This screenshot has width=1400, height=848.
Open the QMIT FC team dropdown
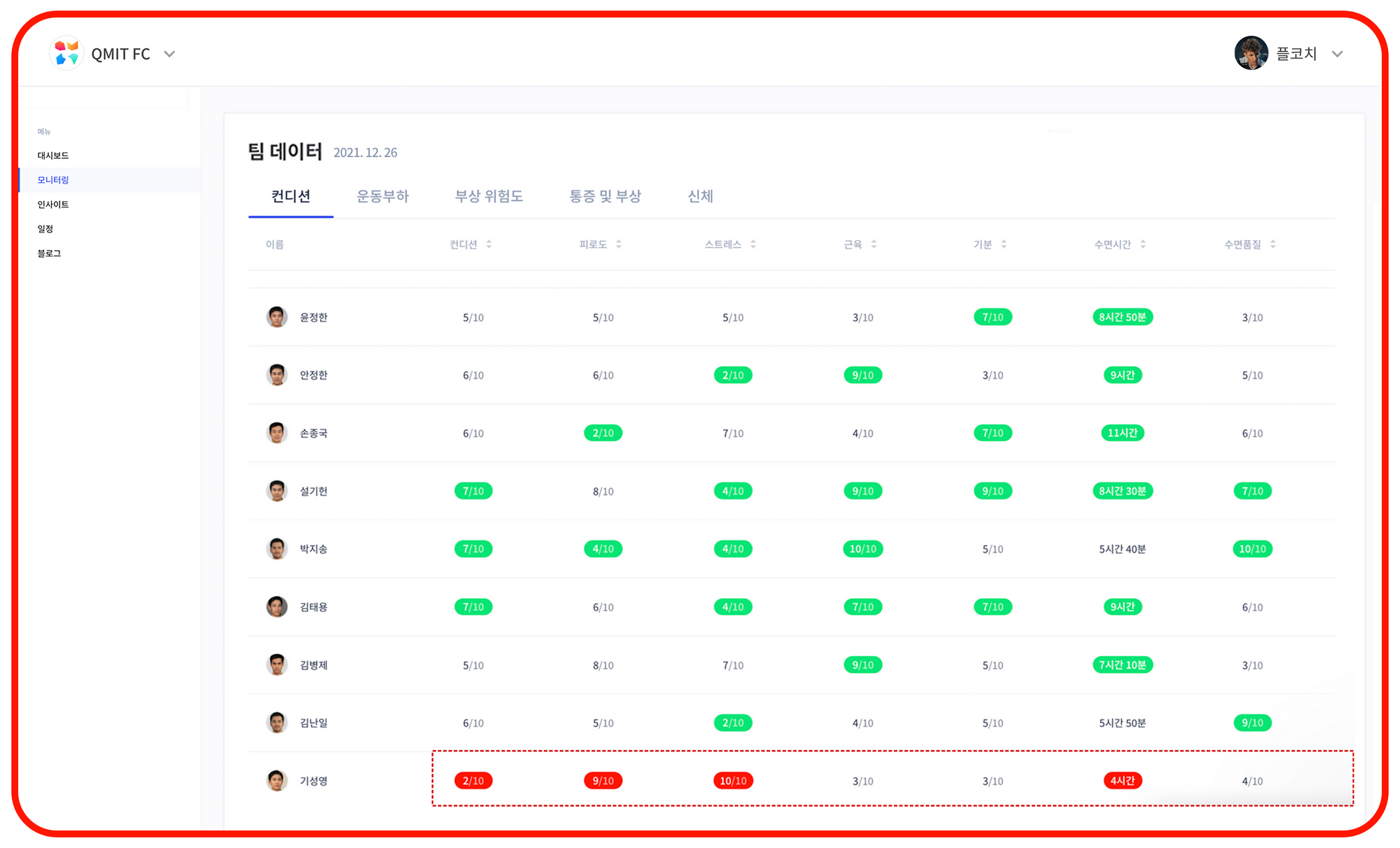point(169,54)
